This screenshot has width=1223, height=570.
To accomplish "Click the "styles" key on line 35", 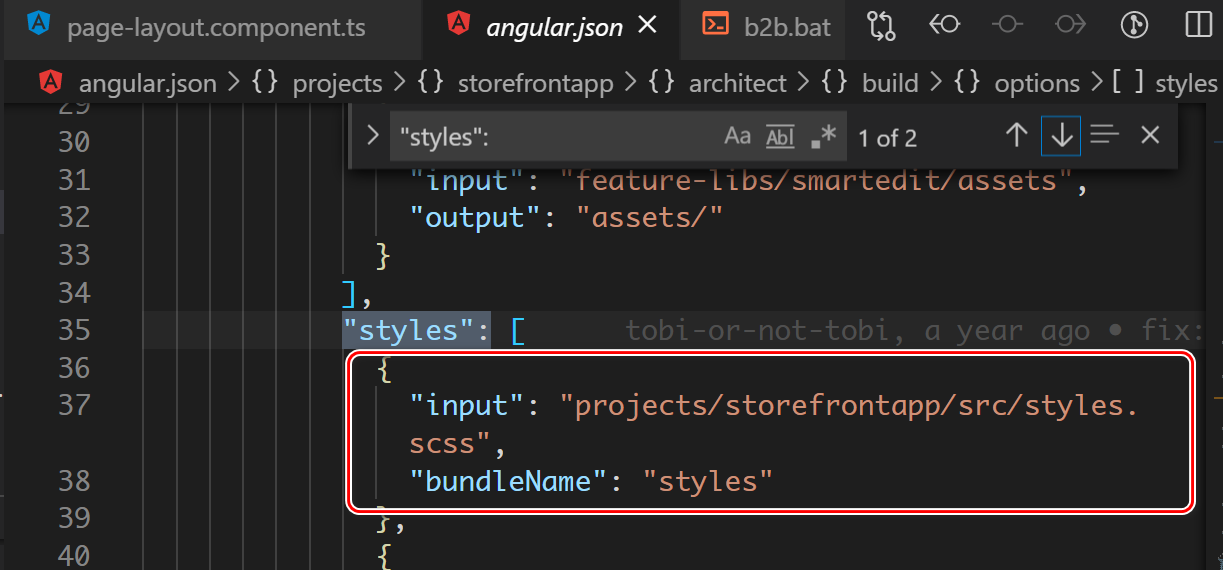I will coord(415,330).
